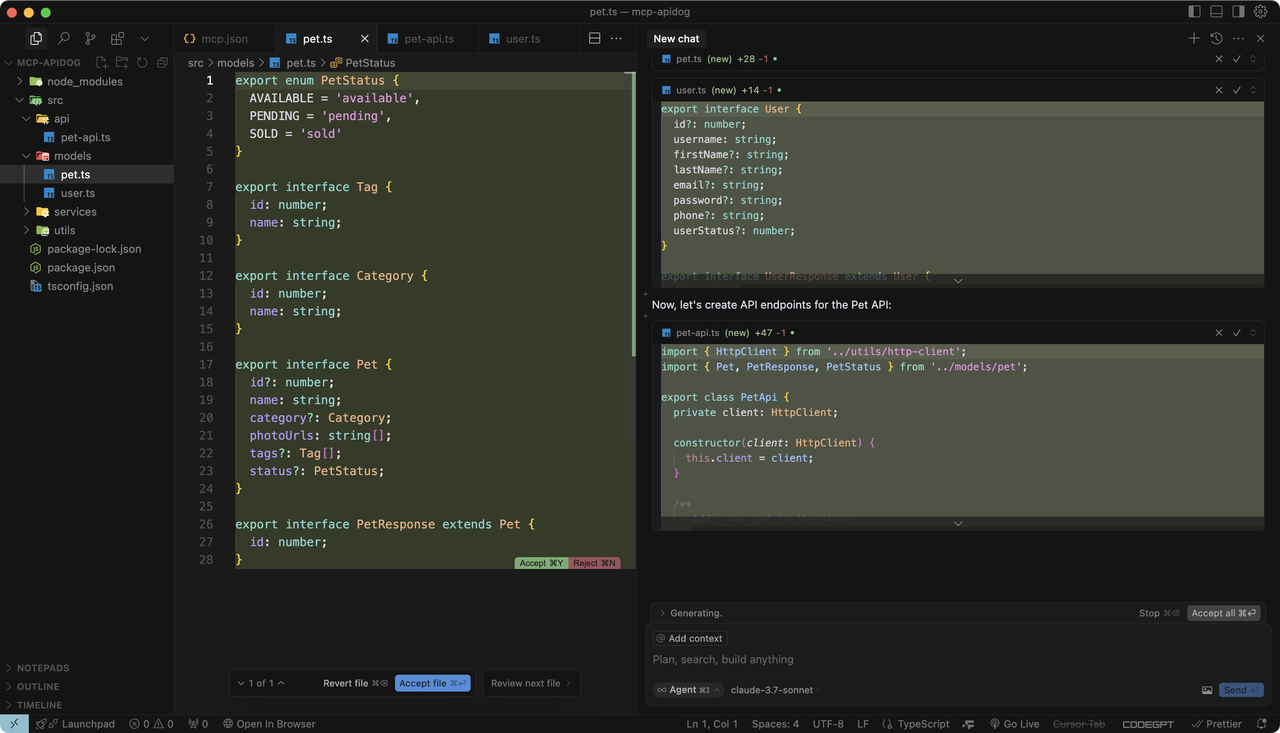
Task: Show more activity bar views chevron
Action: coord(145,38)
